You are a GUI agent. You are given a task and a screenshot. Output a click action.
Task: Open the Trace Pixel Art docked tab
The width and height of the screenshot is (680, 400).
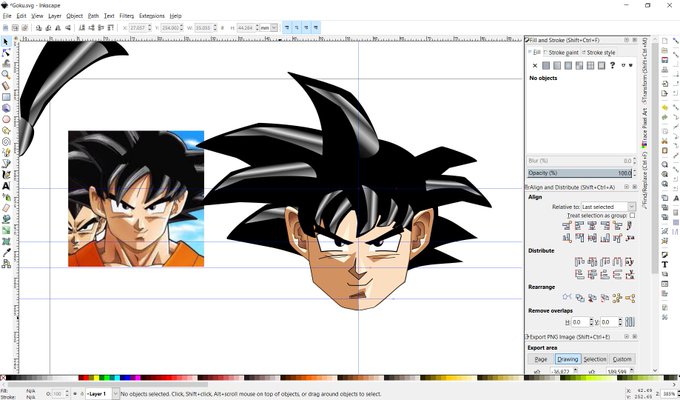(x=645, y=129)
